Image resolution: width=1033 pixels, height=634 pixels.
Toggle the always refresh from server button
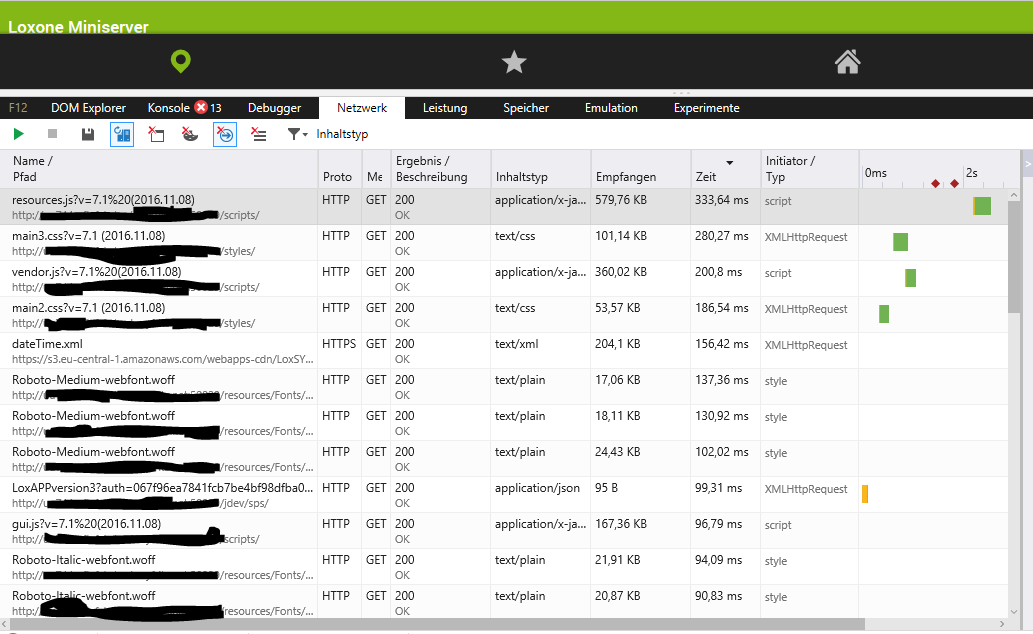click(x=121, y=134)
